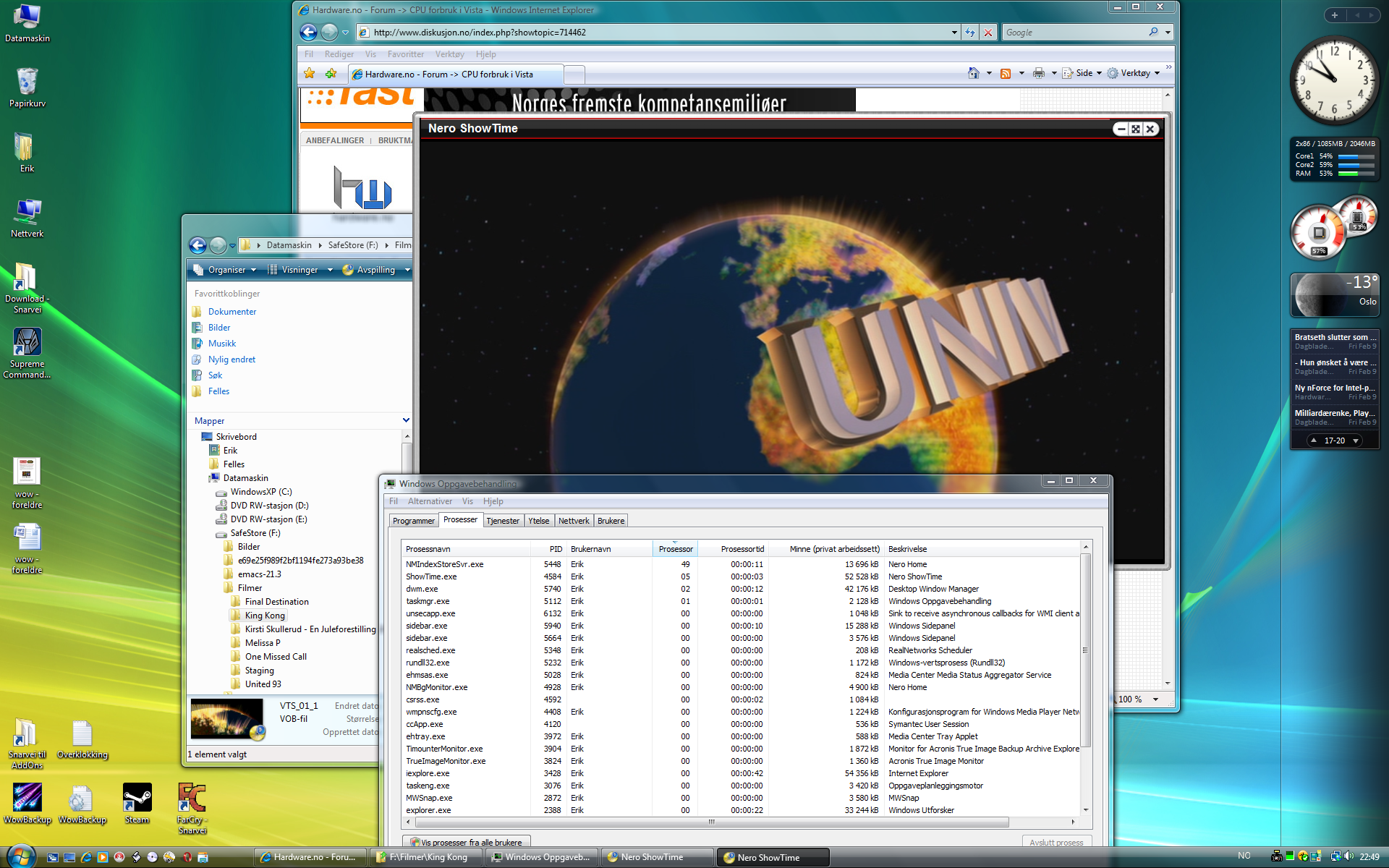Collapse the Mapper folders pane chevron
Viewport: 1389px width, 868px height.
[406, 420]
